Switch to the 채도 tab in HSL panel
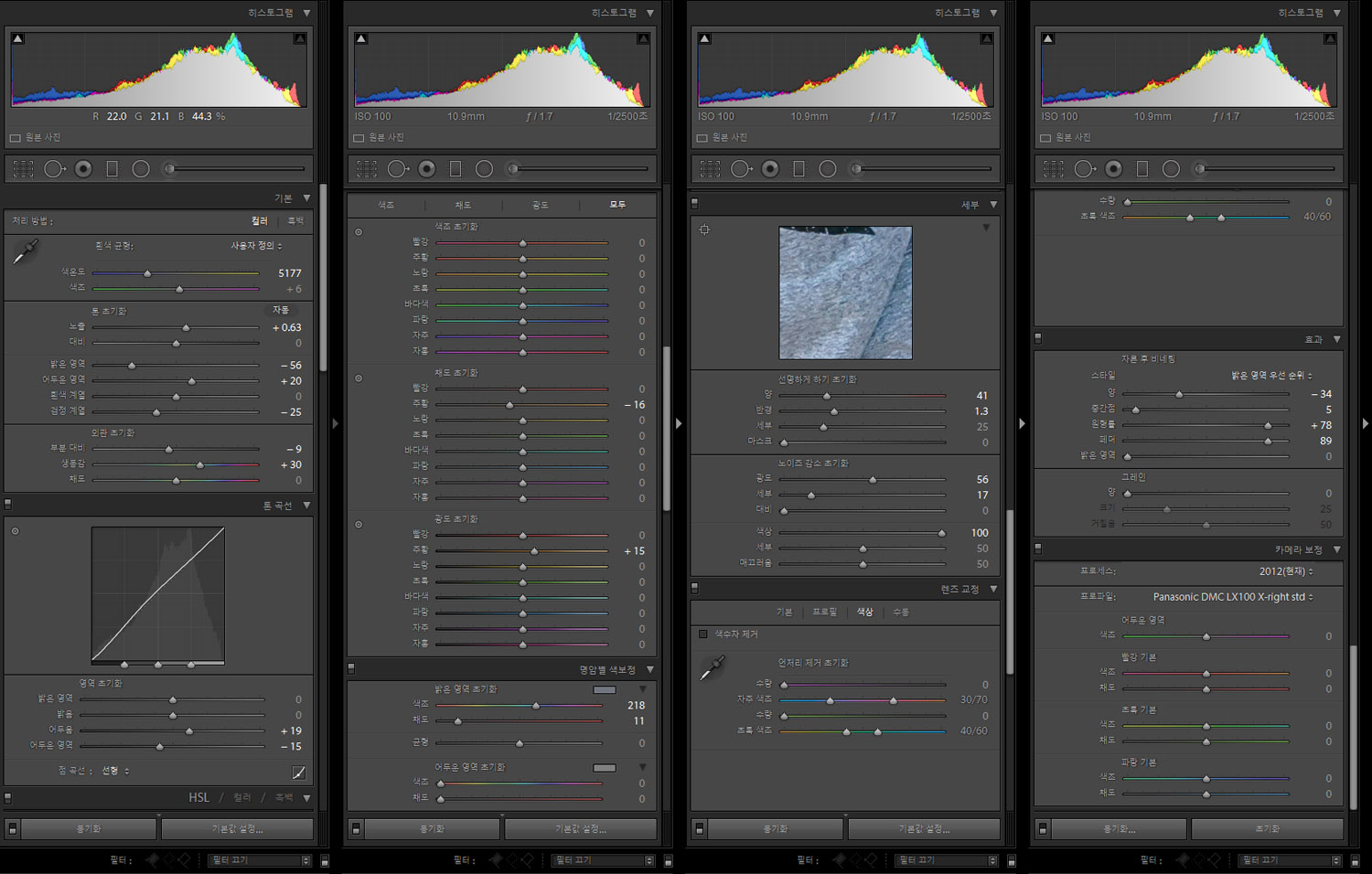 (x=463, y=205)
